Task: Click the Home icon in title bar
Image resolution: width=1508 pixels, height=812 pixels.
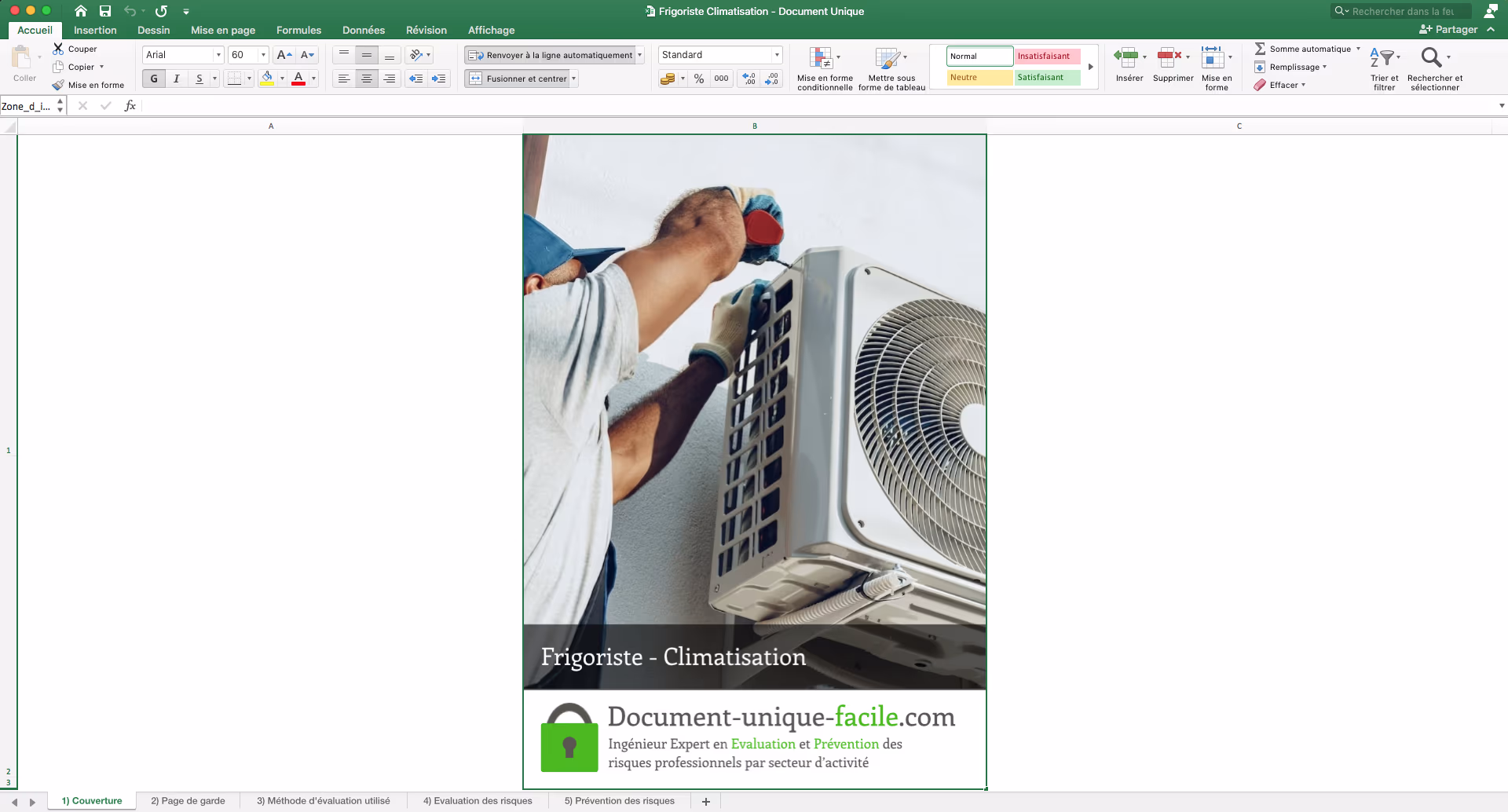Action: pyautogui.click(x=81, y=11)
